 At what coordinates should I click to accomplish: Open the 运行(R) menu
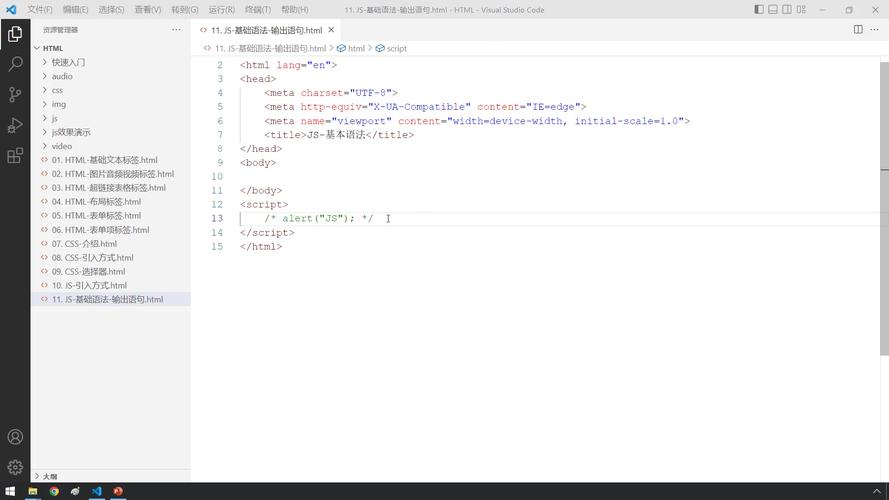[222, 10]
